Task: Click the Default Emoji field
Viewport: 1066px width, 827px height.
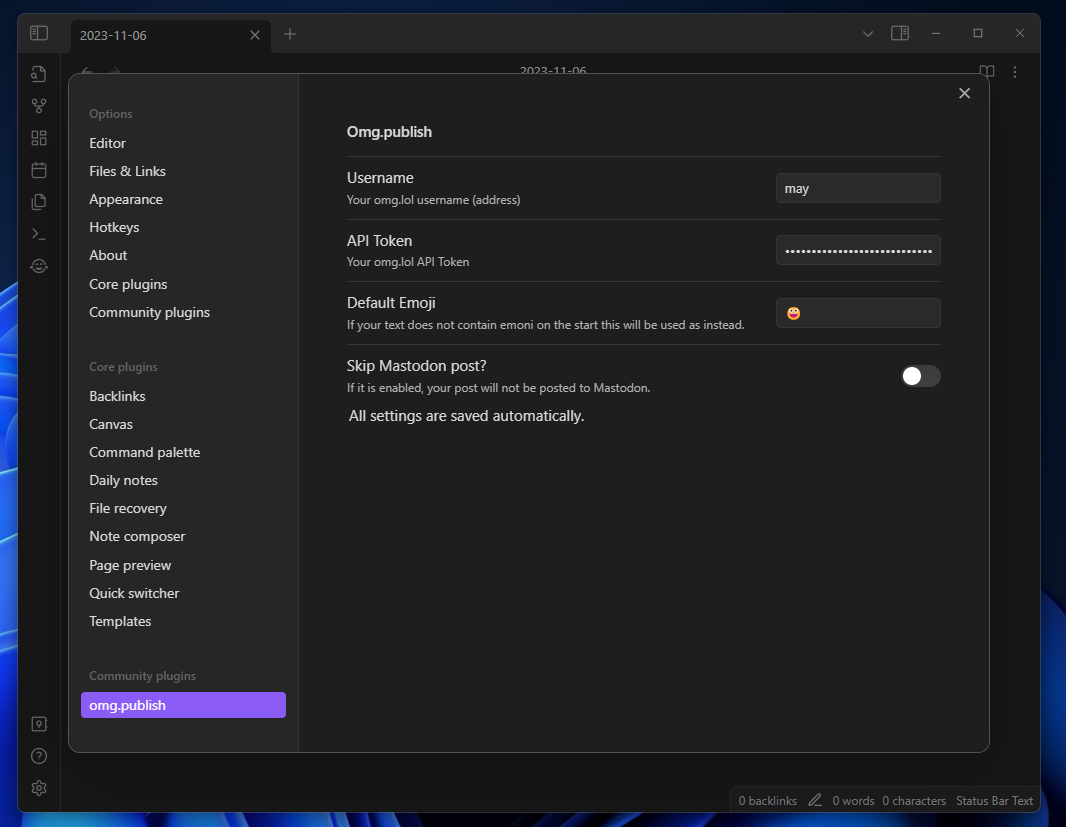Action: 858,313
